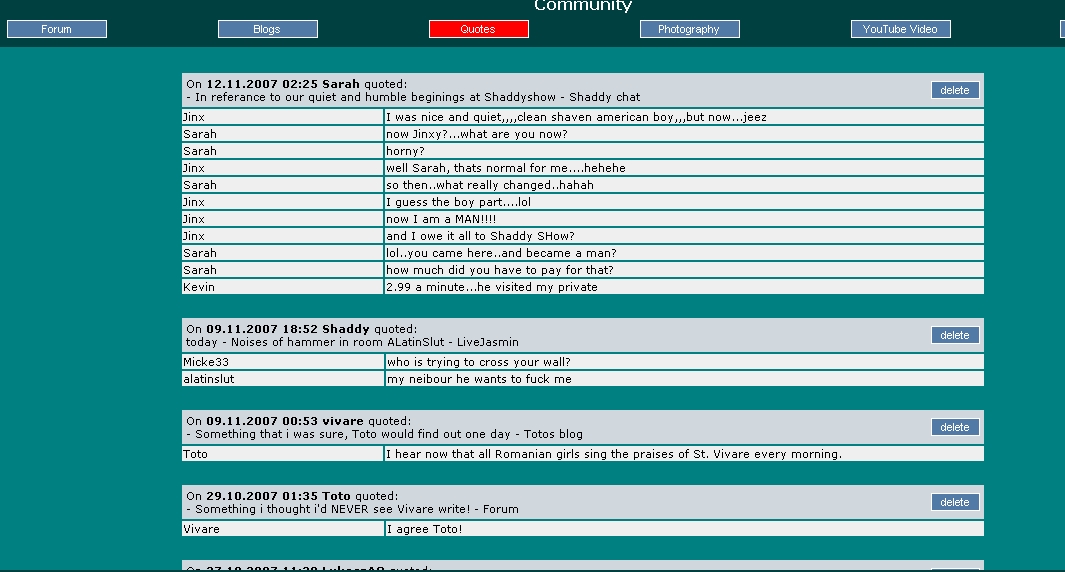This screenshot has width=1065, height=572.
Task: Select header 'On 29.10.2007 01:35 Toto quoted:'
Action: pos(292,497)
